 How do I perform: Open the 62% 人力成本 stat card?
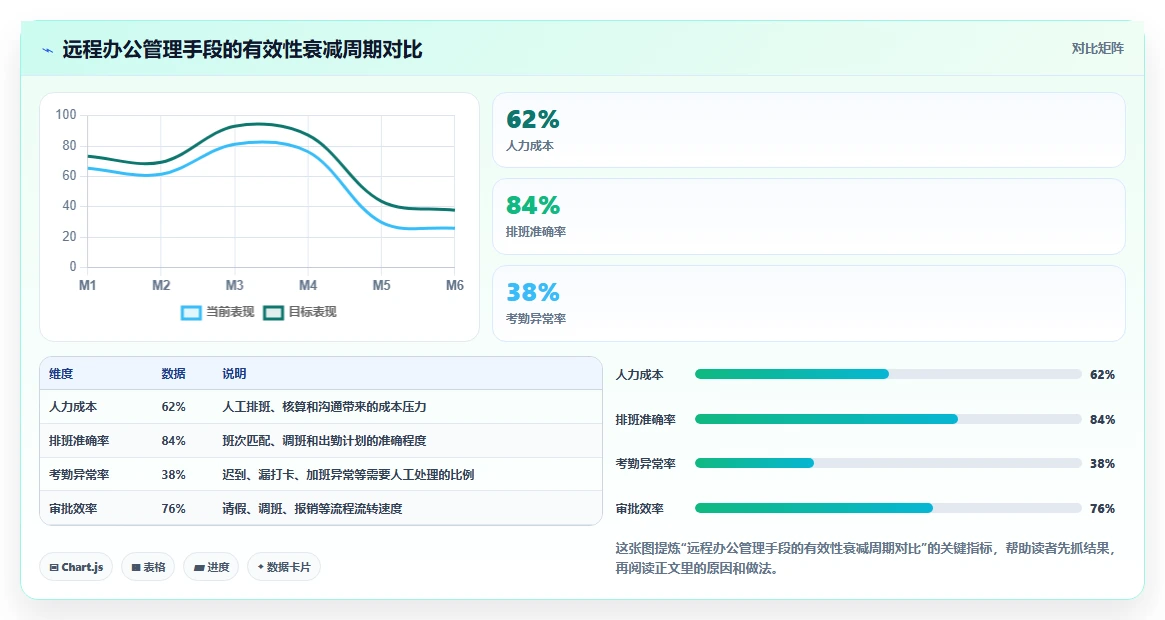pos(808,130)
